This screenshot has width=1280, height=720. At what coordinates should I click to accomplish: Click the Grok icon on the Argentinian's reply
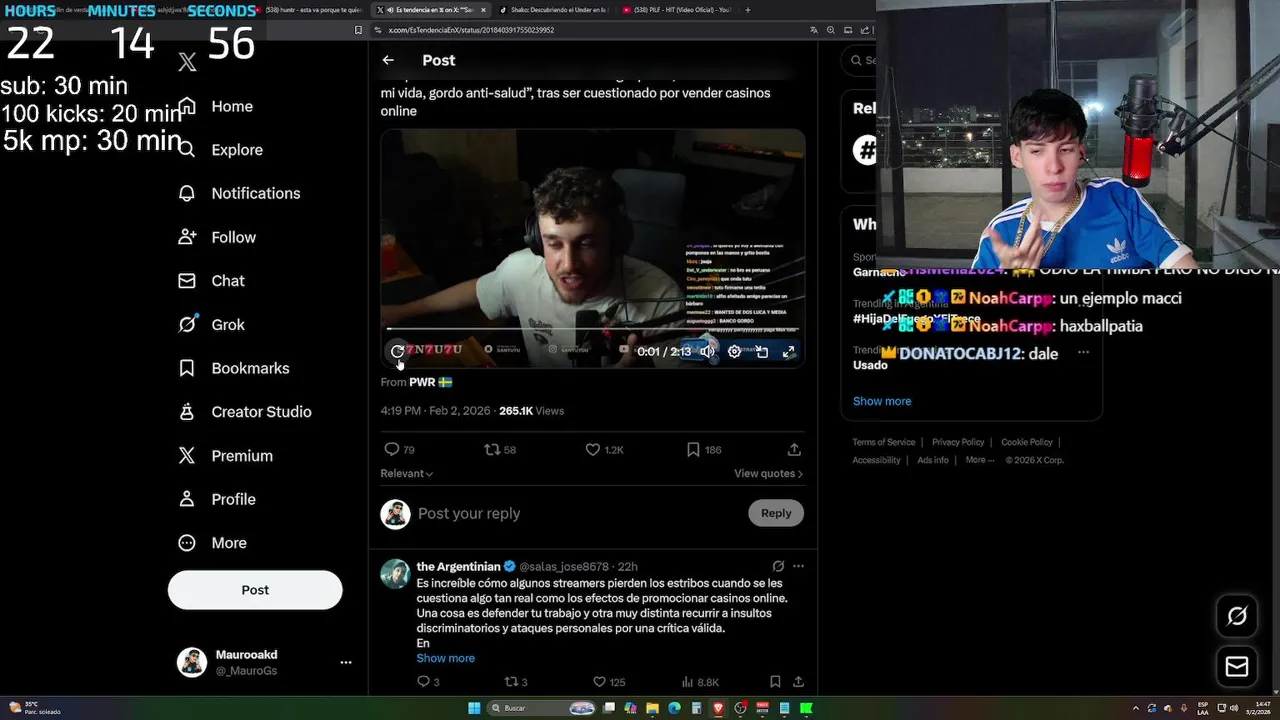tap(778, 566)
